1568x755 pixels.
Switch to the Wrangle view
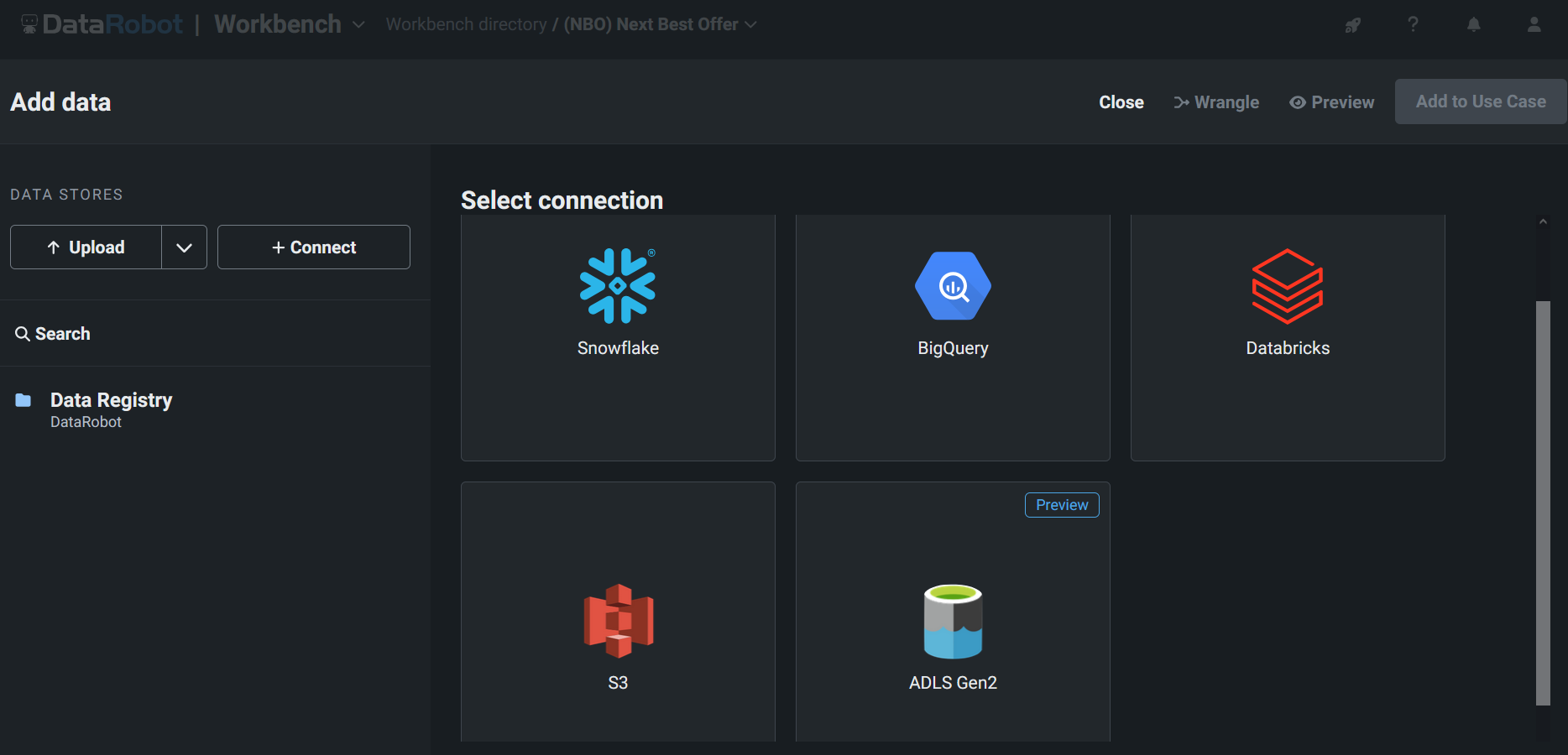click(1216, 102)
